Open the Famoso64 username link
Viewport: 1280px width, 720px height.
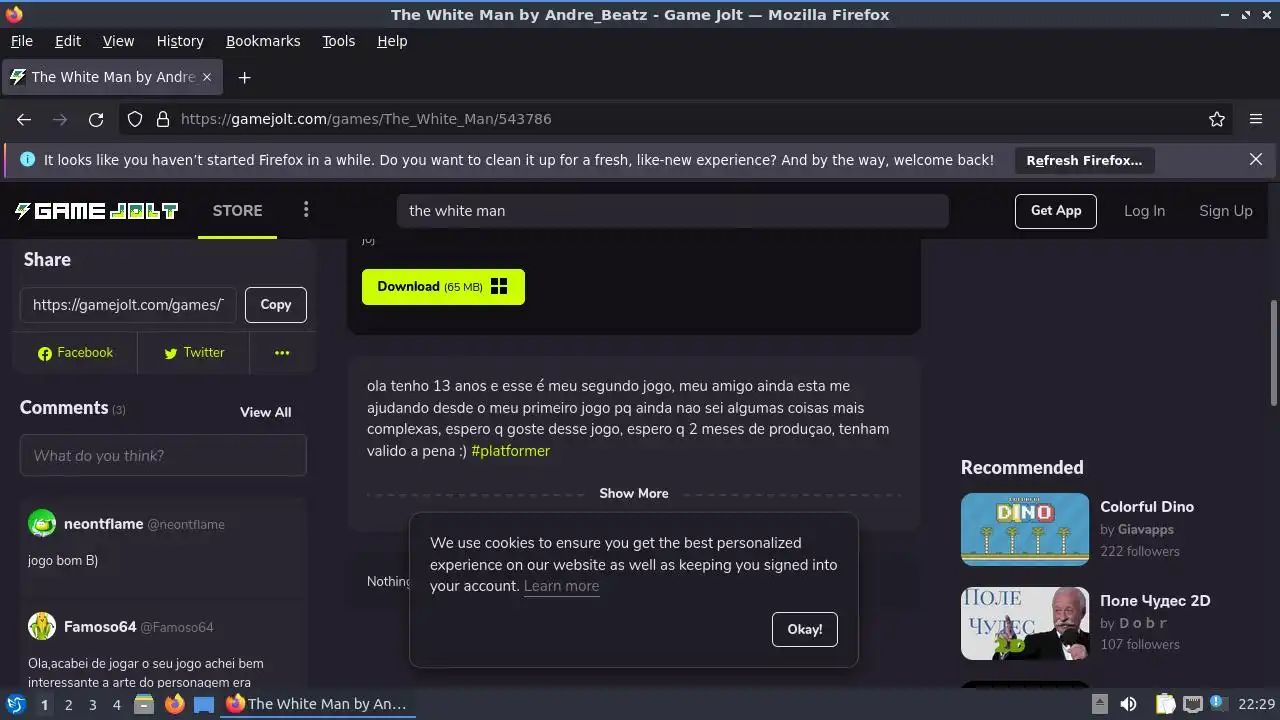point(100,627)
